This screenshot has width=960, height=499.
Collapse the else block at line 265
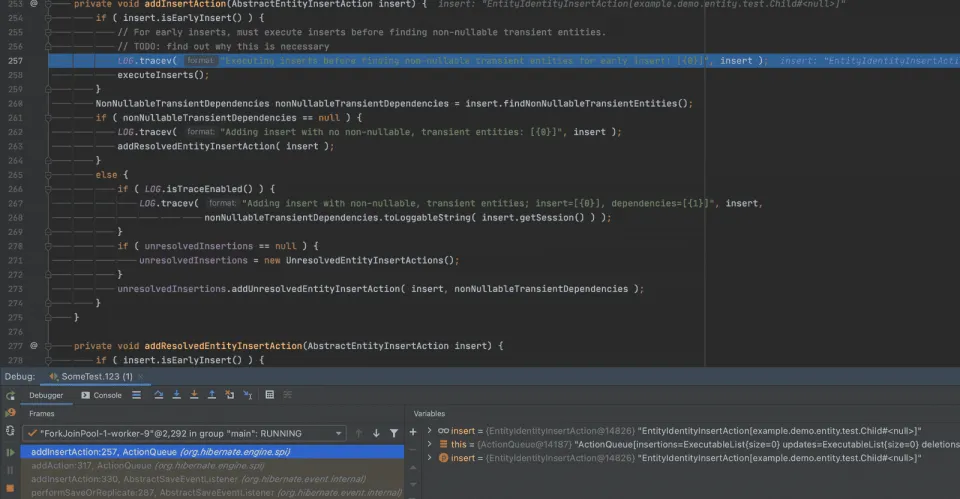(x=48, y=174)
